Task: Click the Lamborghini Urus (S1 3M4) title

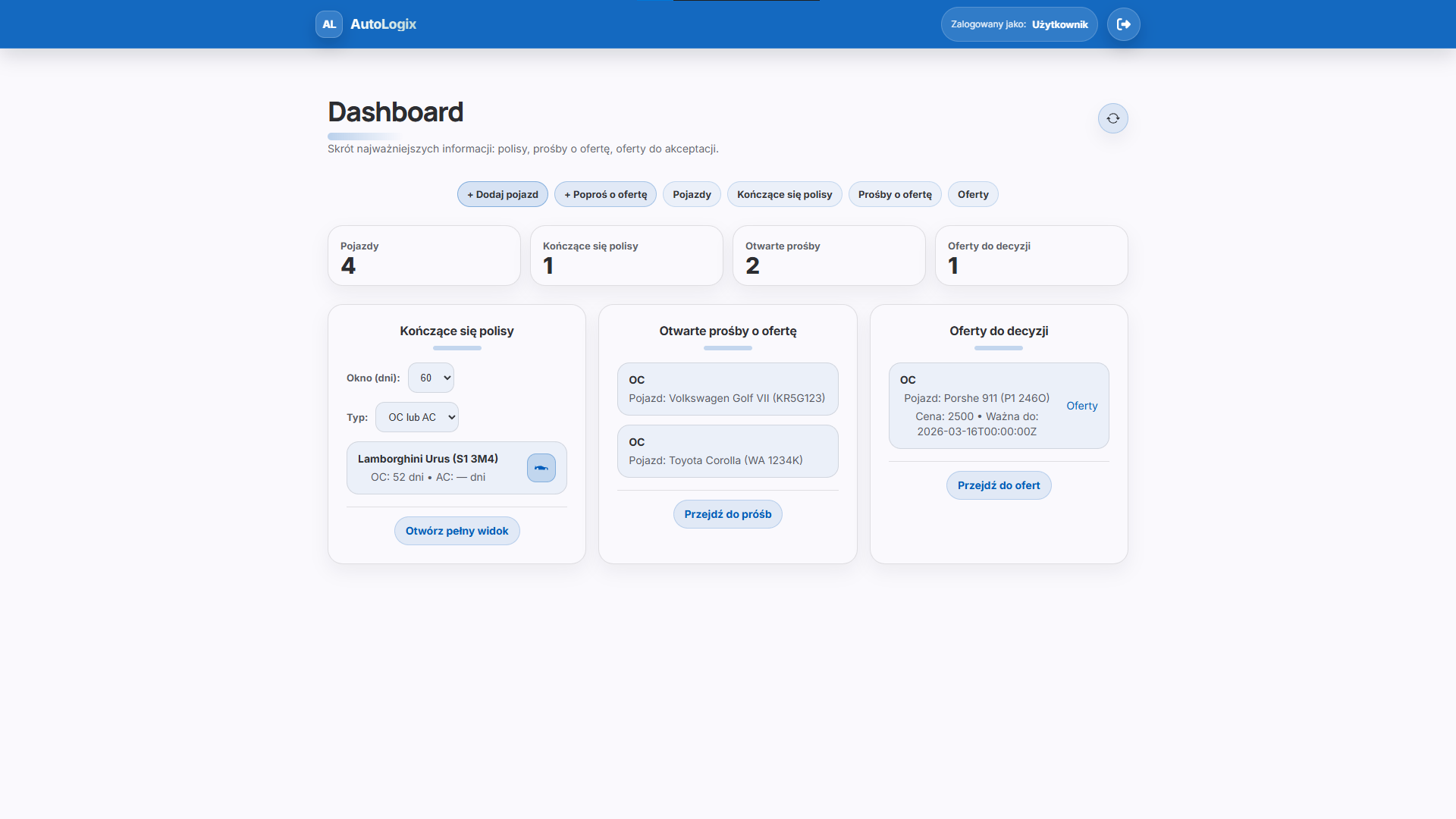Action: (x=428, y=459)
